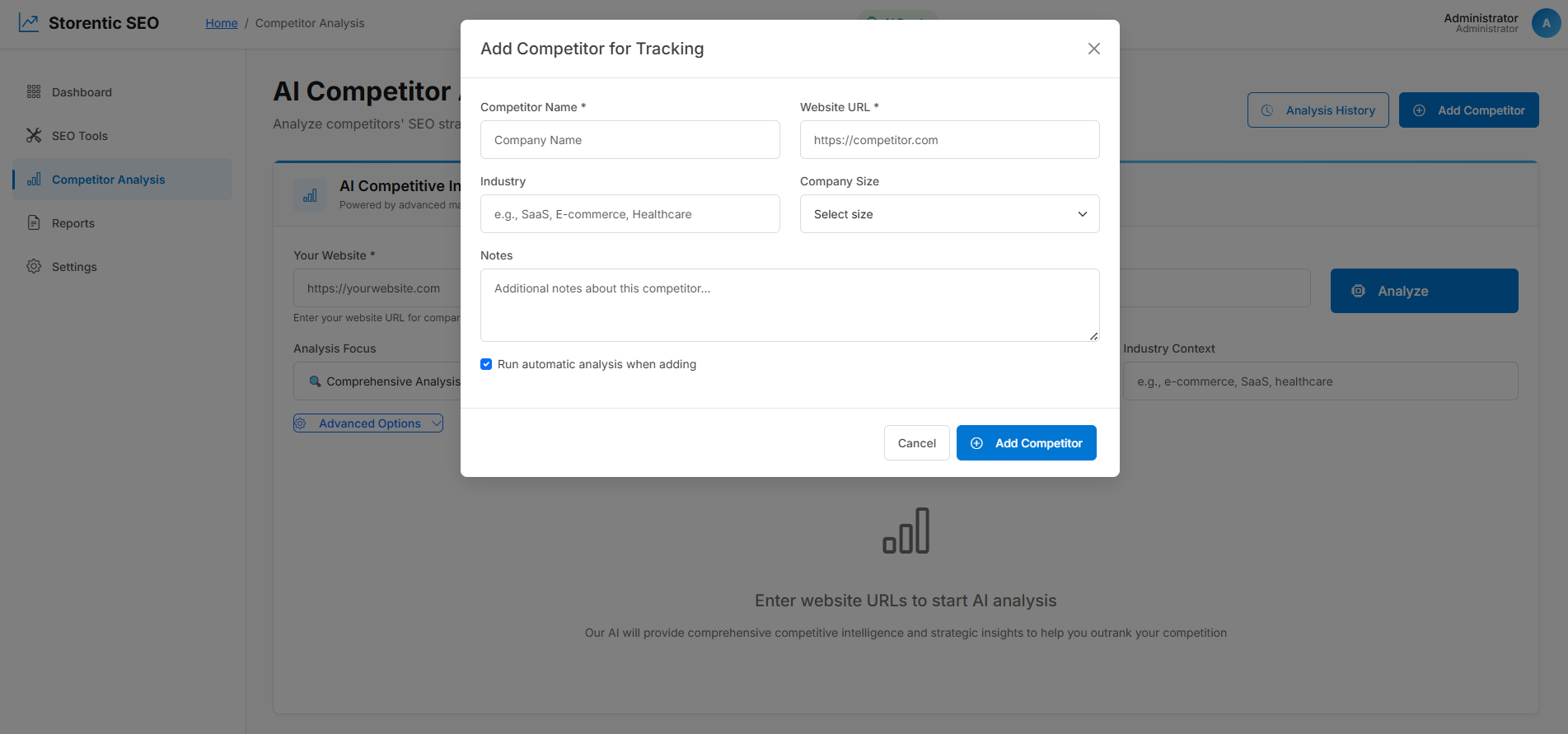Click the clock icon in Analysis History
The height and width of the screenshot is (734, 1568).
click(x=1267, y=110)
